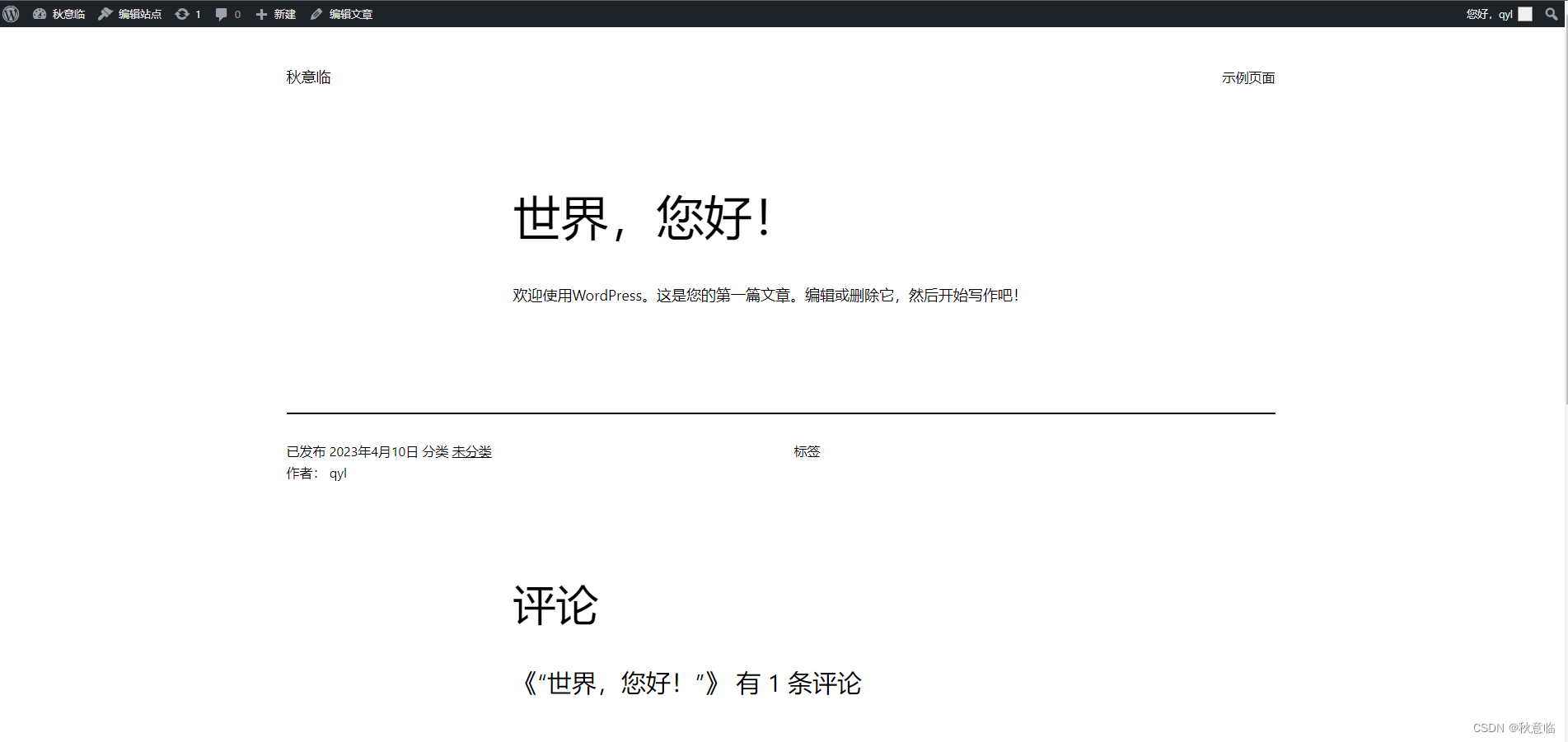The height and width of the screenshot is (742, 1568).
Task: Open the admin bar search icon
Action: click(x=1552, y=14)
